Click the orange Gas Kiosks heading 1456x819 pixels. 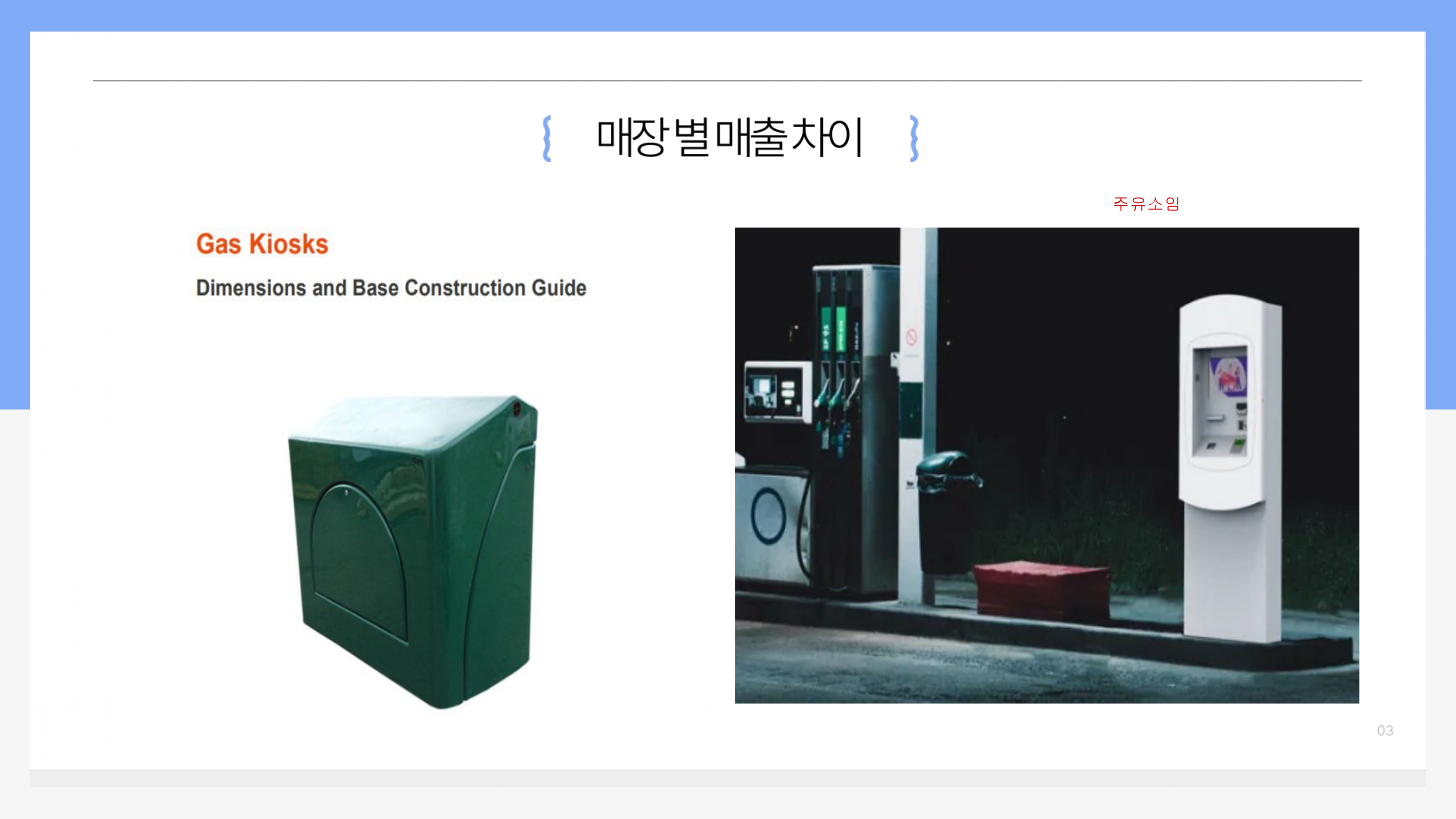pos(262,244)
